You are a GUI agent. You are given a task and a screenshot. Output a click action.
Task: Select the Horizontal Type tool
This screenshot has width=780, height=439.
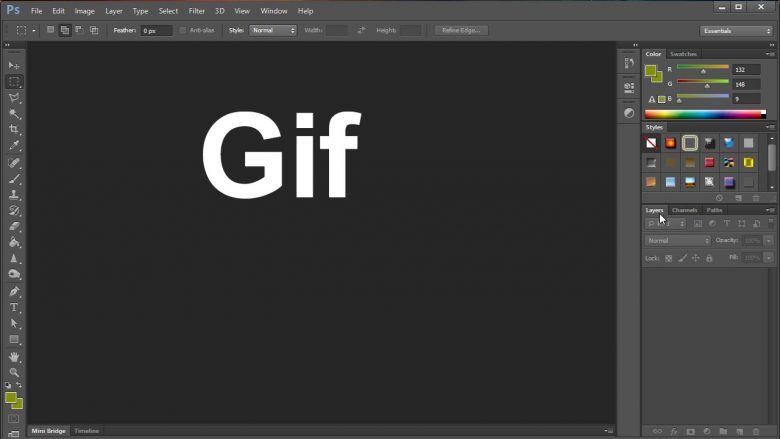[x=14, y=307]
